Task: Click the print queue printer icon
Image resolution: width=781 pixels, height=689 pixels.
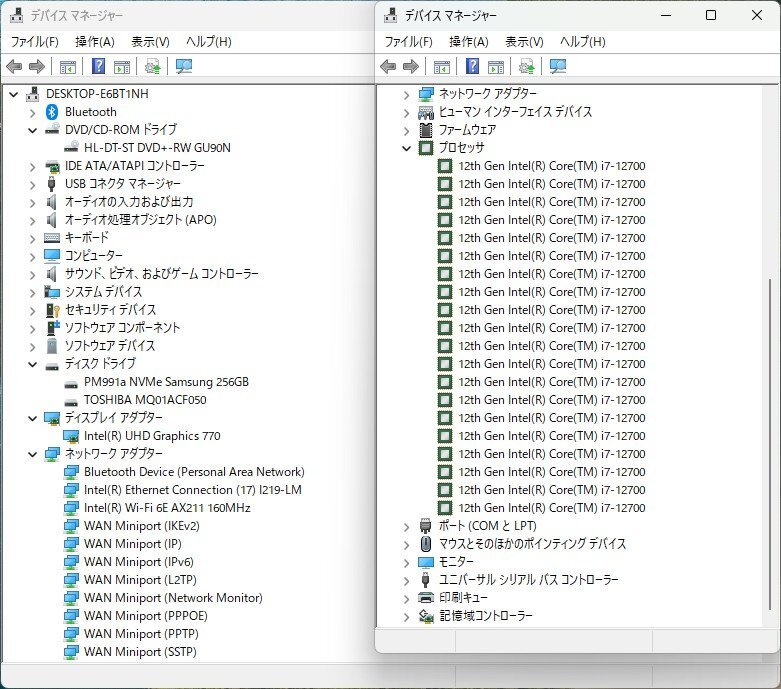Action: 426,597
